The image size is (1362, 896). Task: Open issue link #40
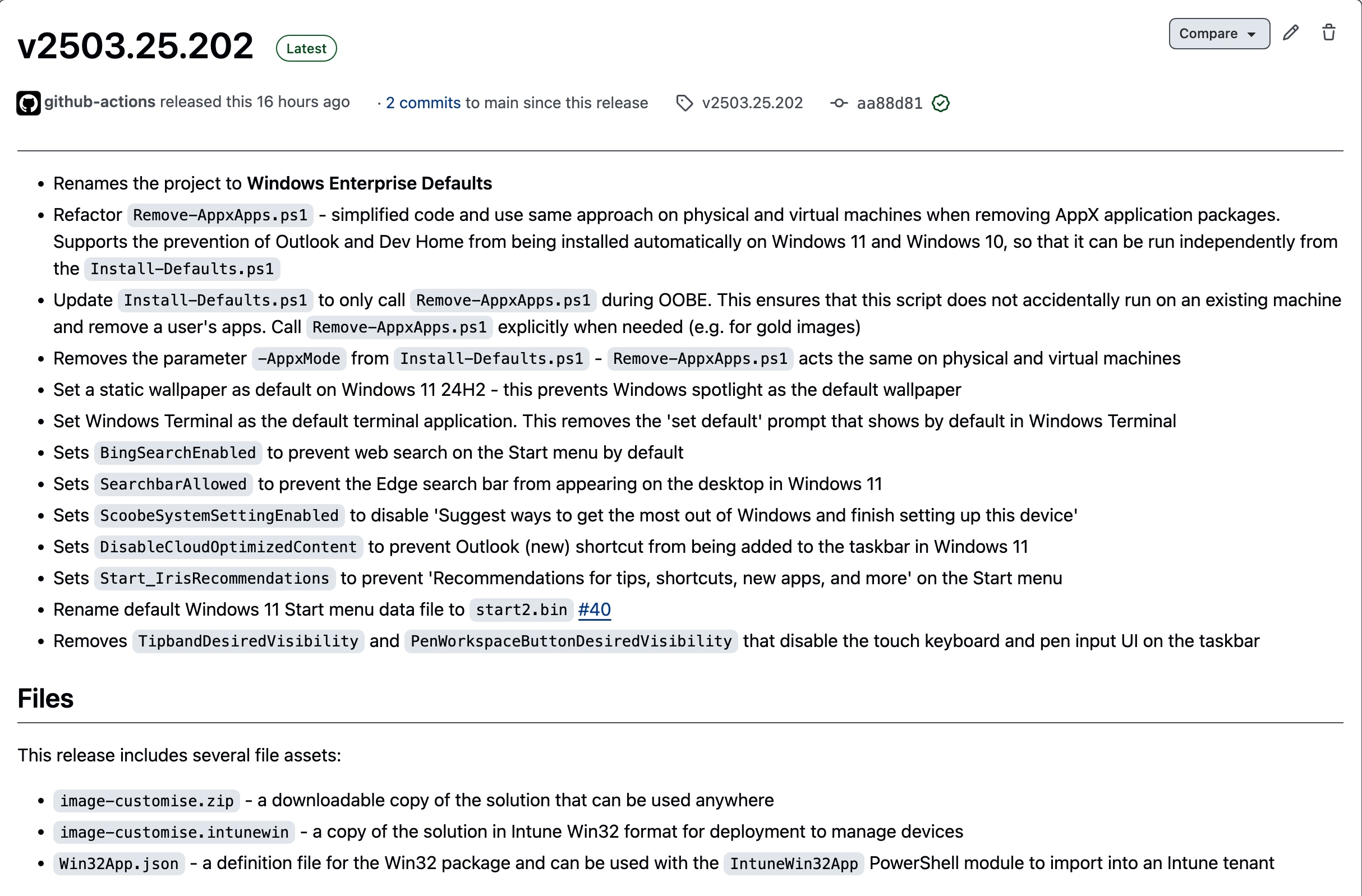tap(594, 609)
